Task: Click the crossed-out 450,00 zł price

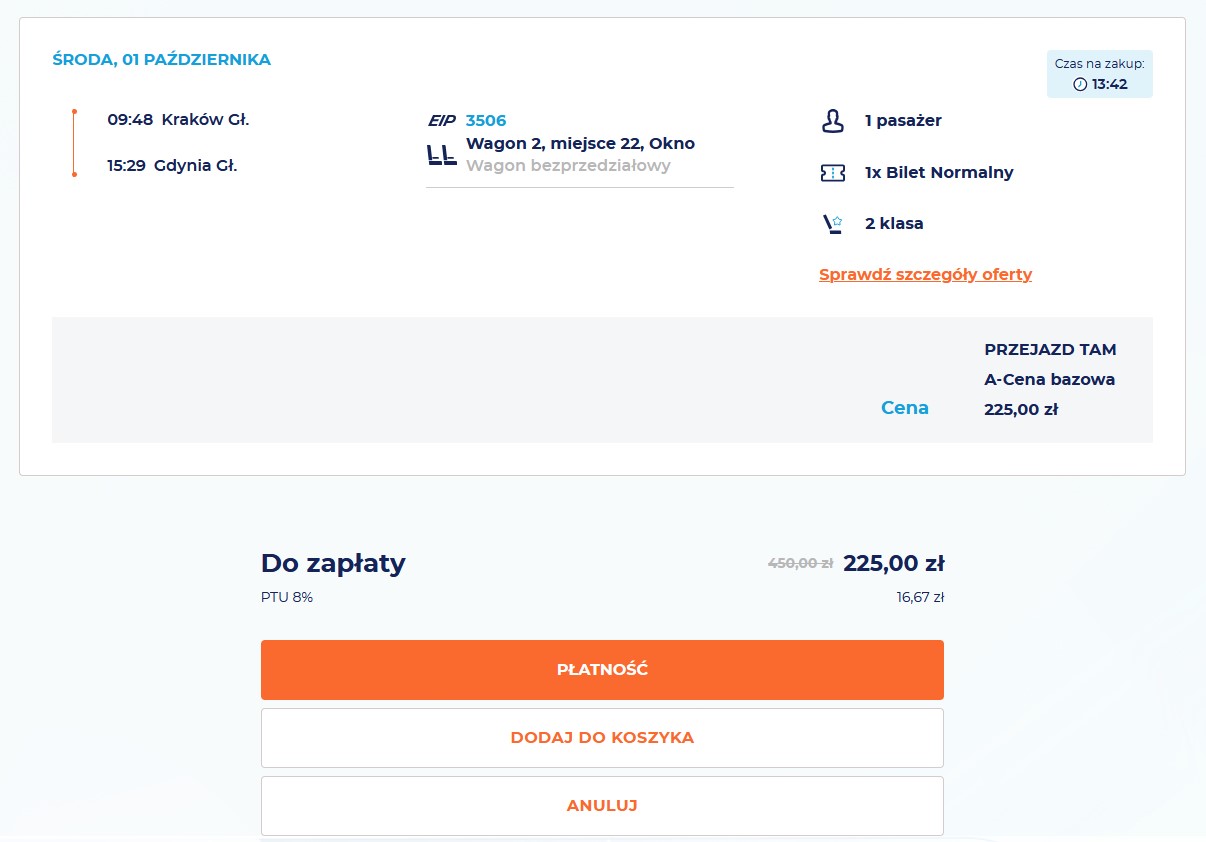Action: [800, 563]
